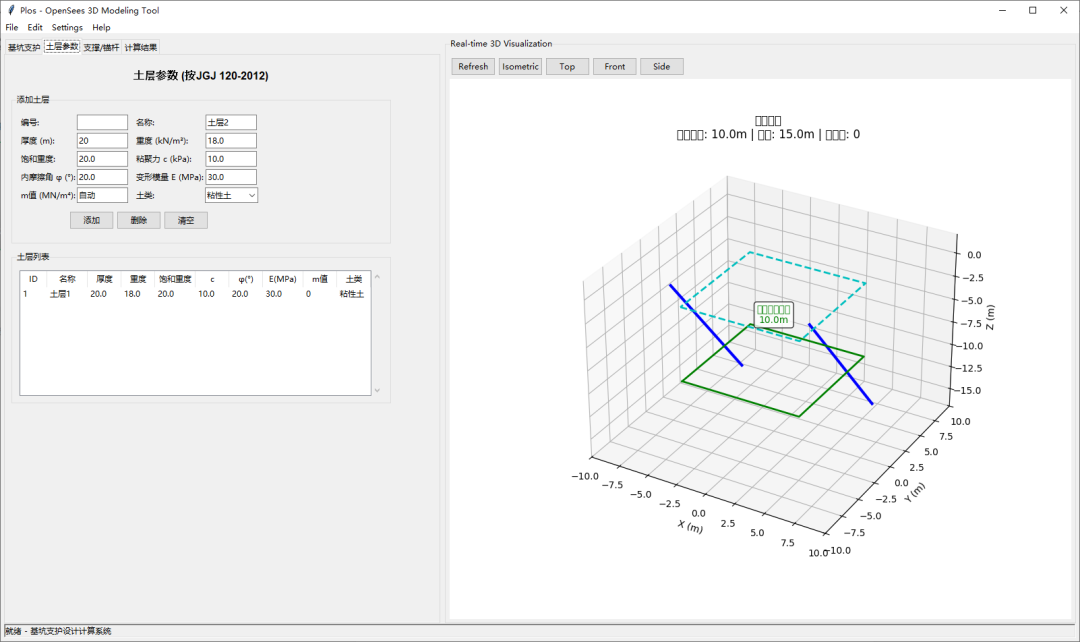Click the 内摩擦角 φ input field
Screen dimensions: 1080x642
click(x=102, y=177)
